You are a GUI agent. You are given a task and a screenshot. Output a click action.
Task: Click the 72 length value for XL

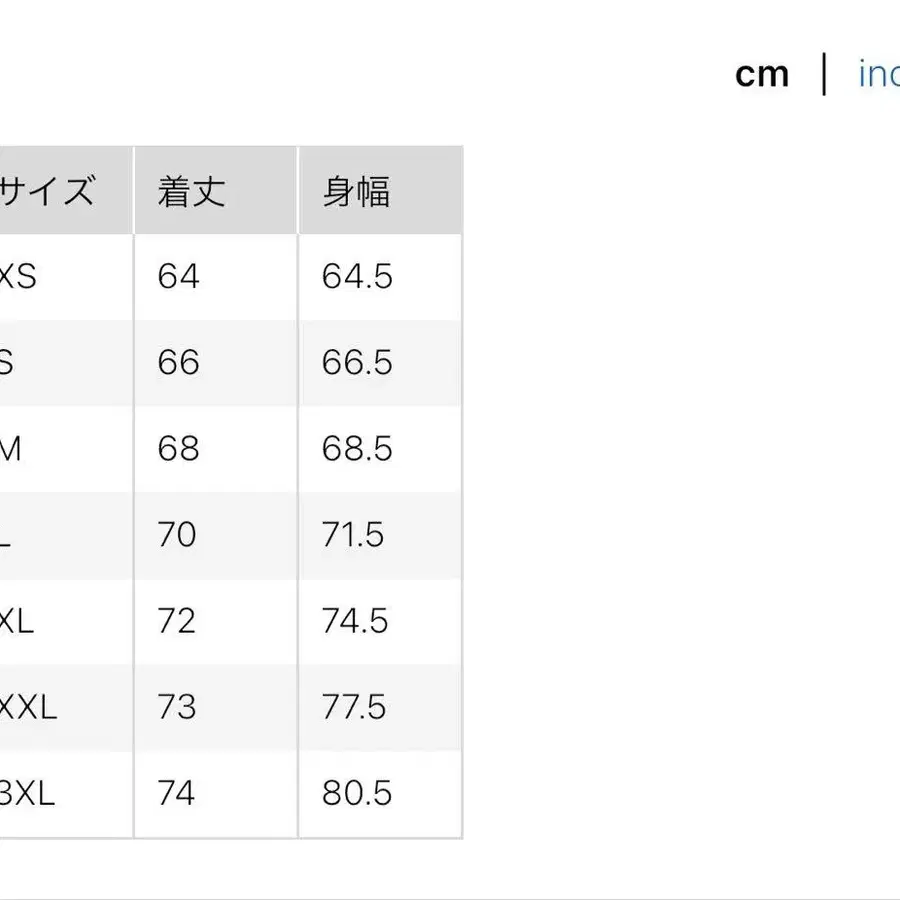click(x=177, y=621)
